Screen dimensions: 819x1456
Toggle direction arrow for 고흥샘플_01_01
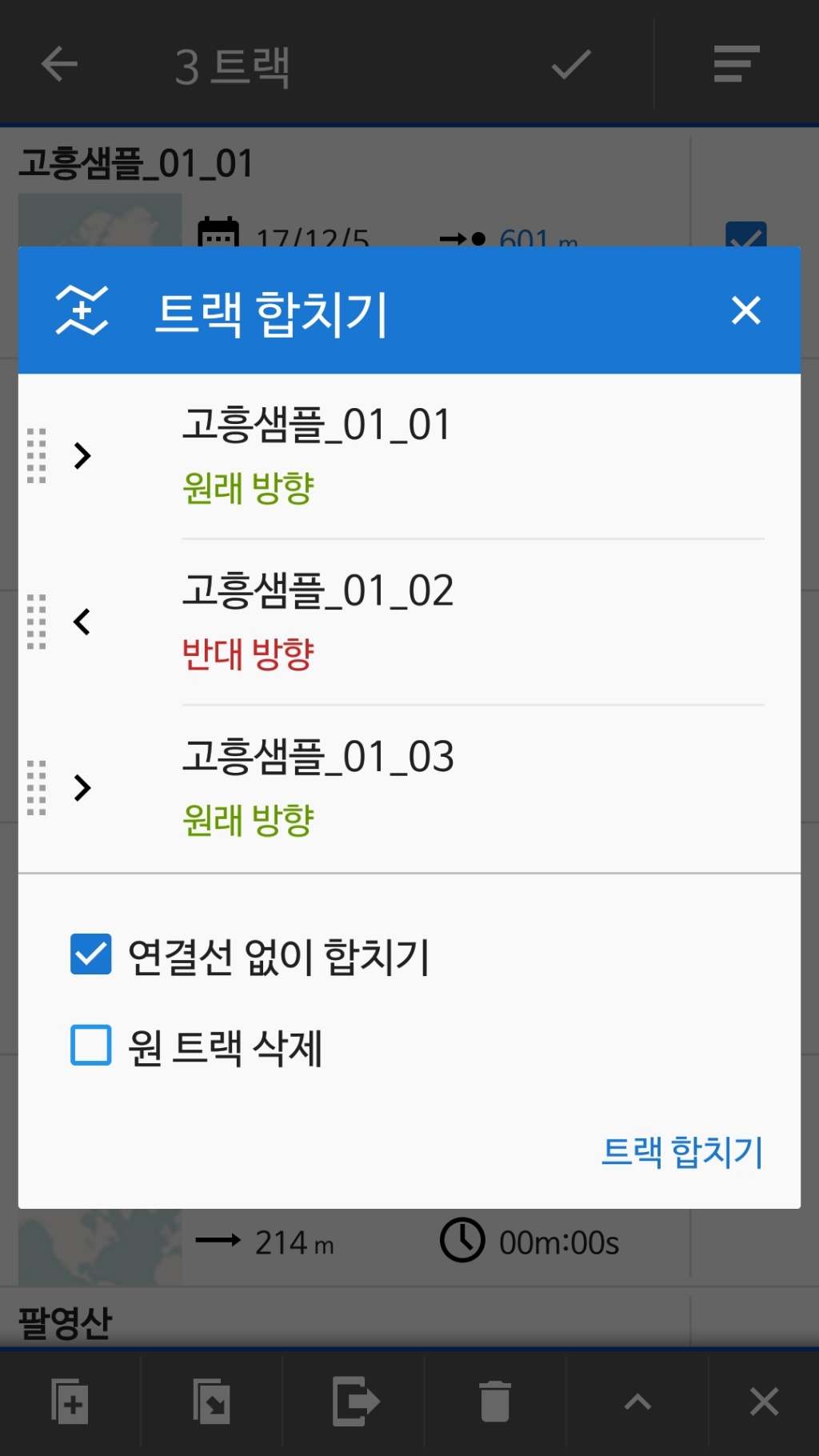82,456
